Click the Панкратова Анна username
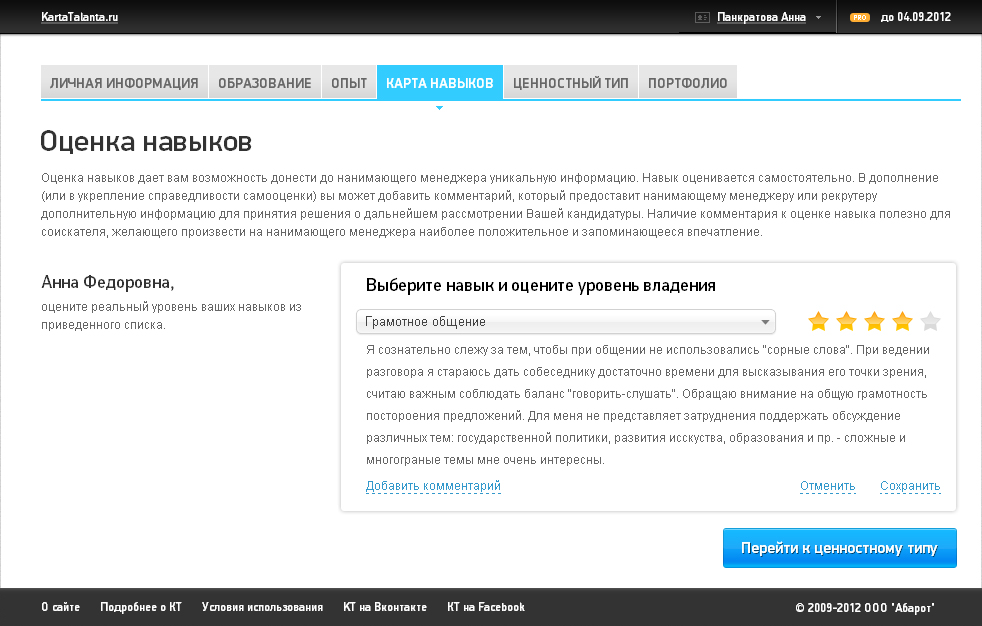This screenshot has height=626, width=982. tap(761, 18)
